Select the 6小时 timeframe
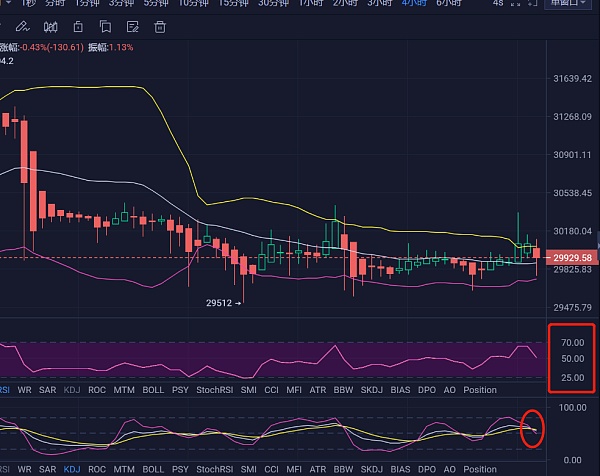 click(447, 3)
